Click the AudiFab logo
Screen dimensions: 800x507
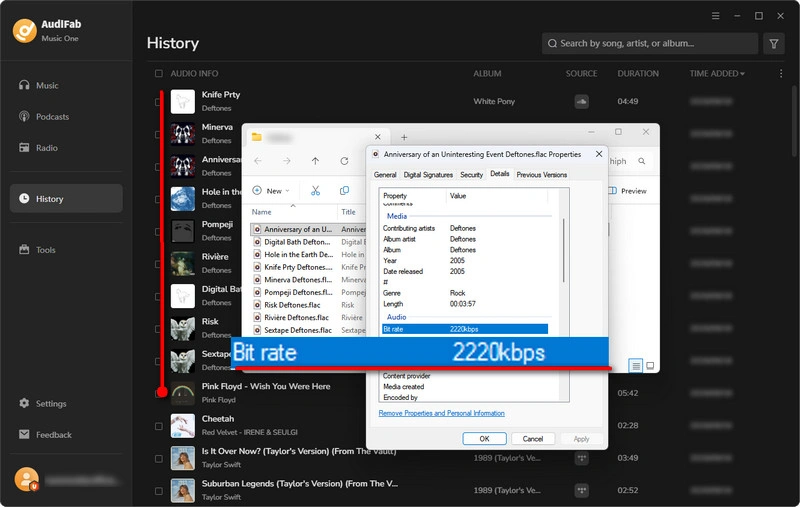(x=24, y=31)
